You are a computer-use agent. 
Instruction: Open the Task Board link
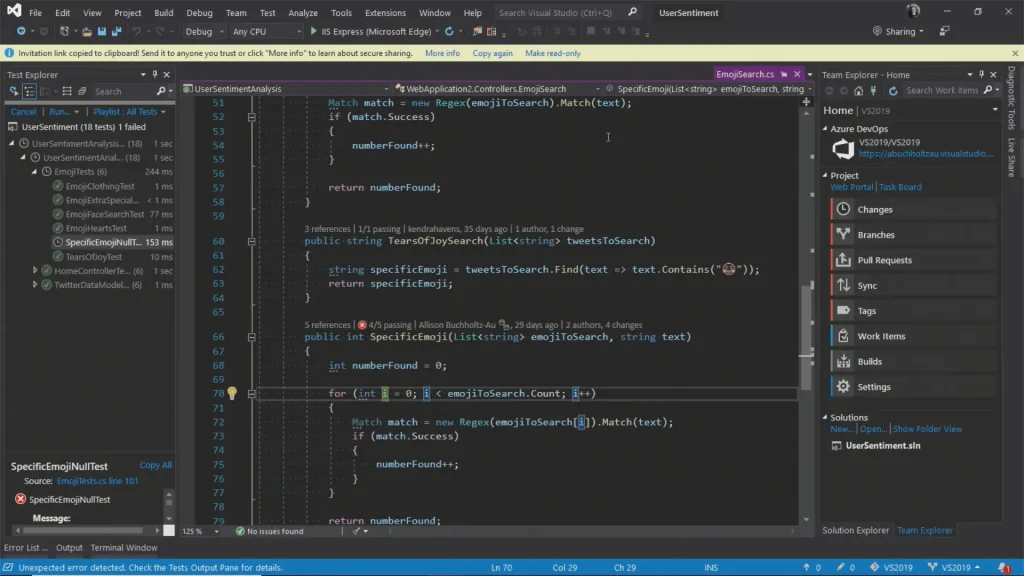coord(900,187)
